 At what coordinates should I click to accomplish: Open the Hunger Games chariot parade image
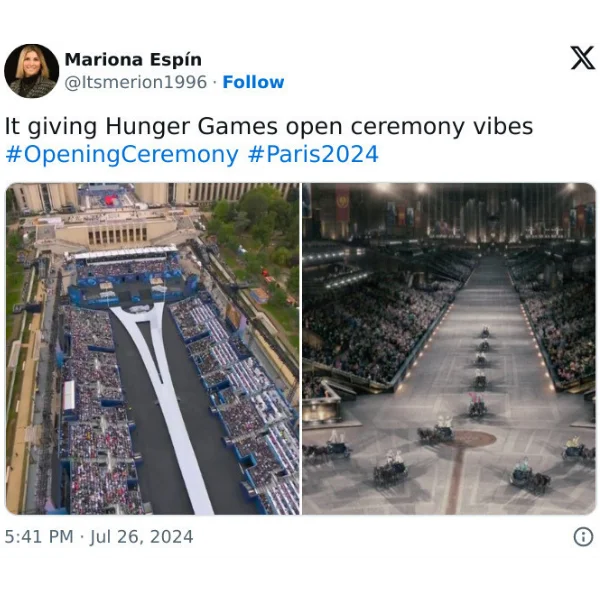pyautogui.click(x=449, y=349)
